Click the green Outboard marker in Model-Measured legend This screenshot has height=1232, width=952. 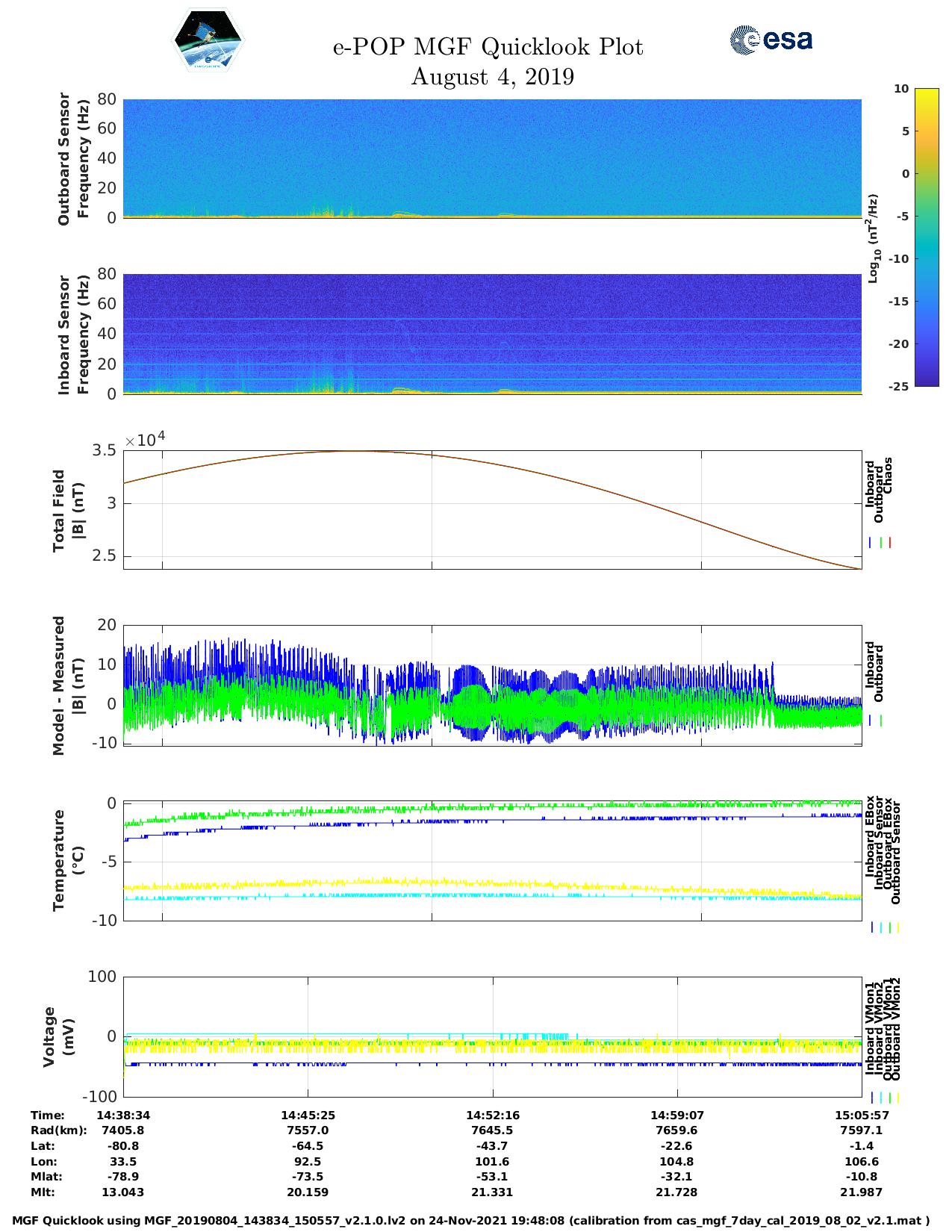881,721
